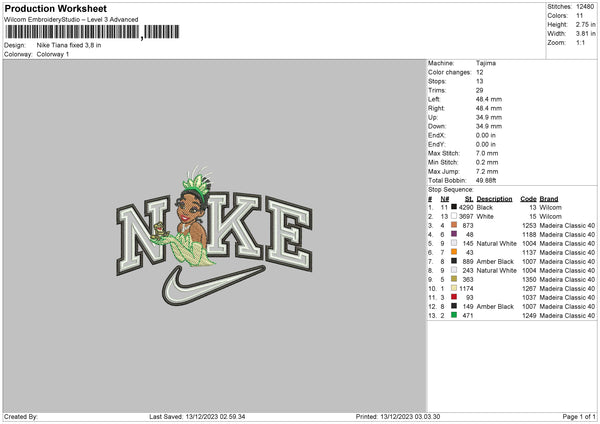Select the Color changes value 12

pos(479,72)
